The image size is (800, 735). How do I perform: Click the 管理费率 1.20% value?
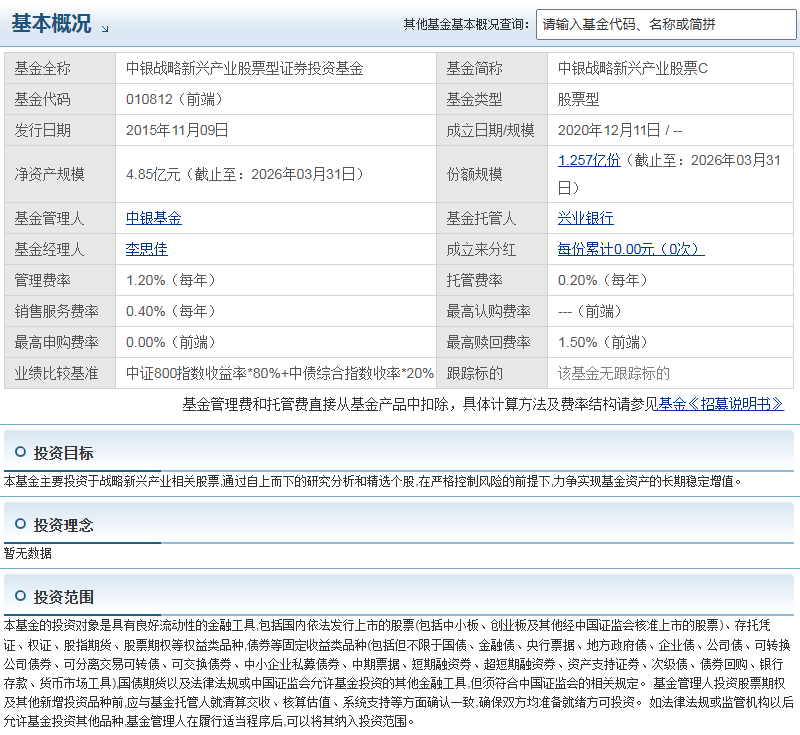click(171, 280)
